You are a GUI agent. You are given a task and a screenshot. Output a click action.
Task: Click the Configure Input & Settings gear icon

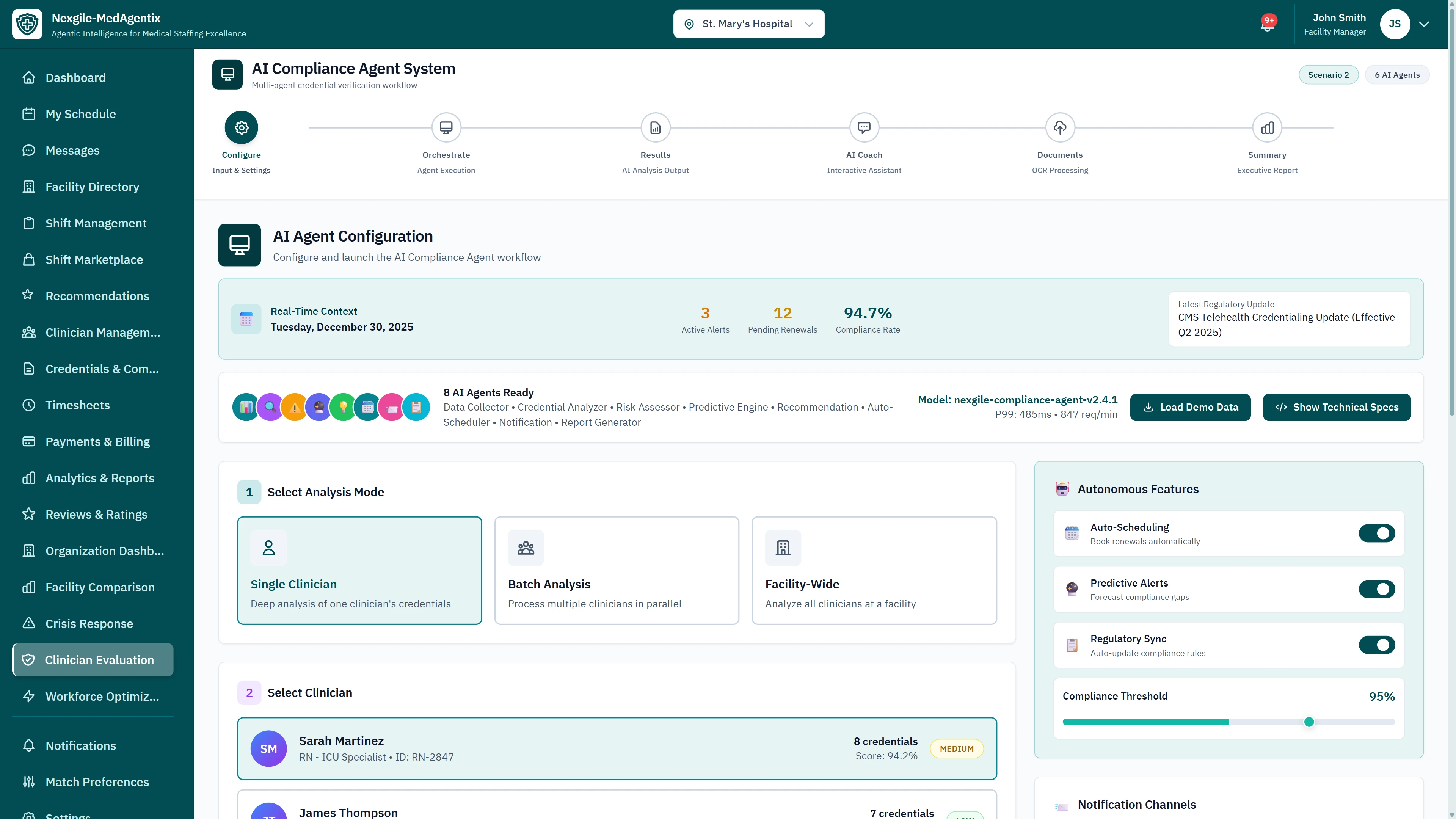[x=241, y=127]
